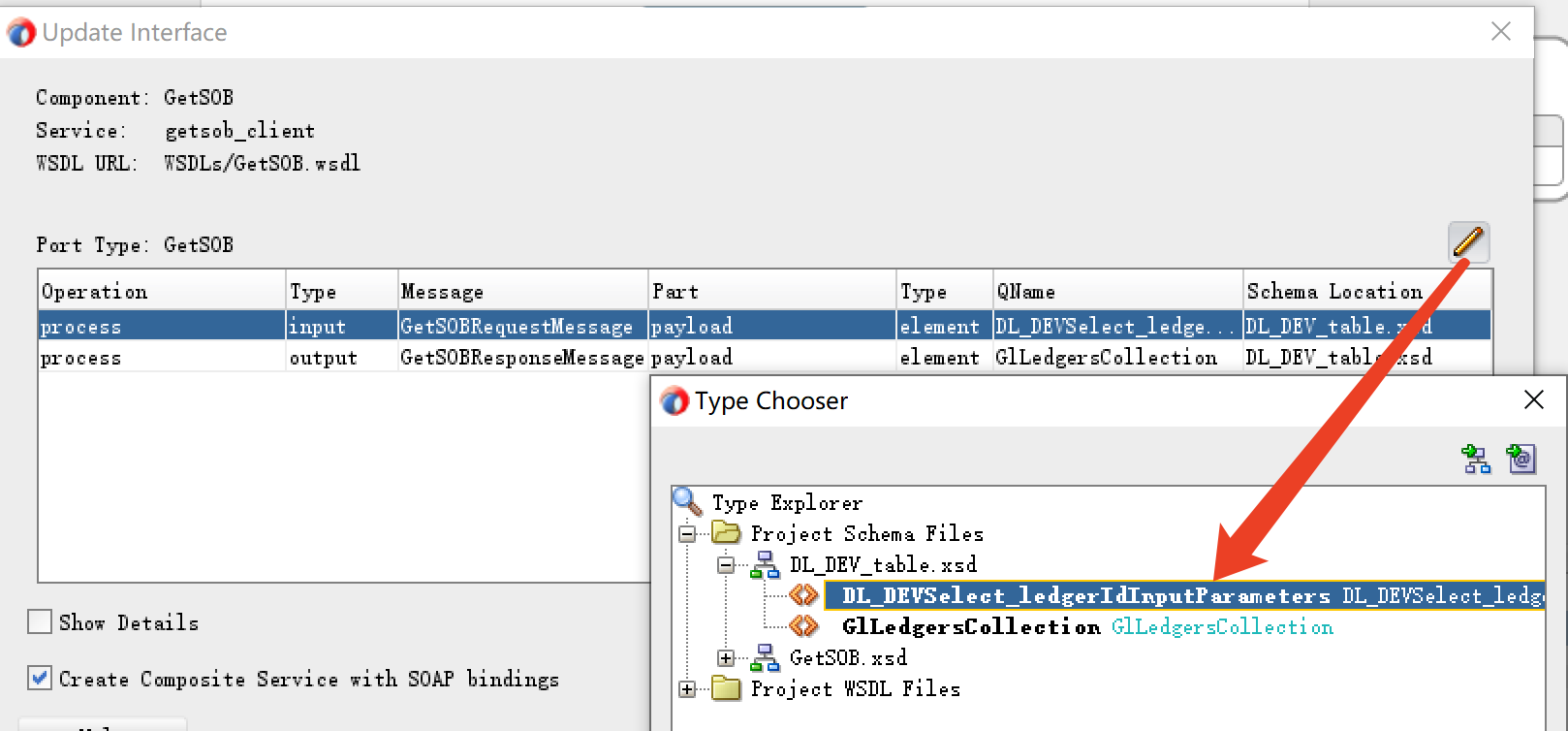The height and width of the screenshot is (731, 1568).
Task: Click the GlLedgersCollection element icon
Action: [x=803, y=626]
